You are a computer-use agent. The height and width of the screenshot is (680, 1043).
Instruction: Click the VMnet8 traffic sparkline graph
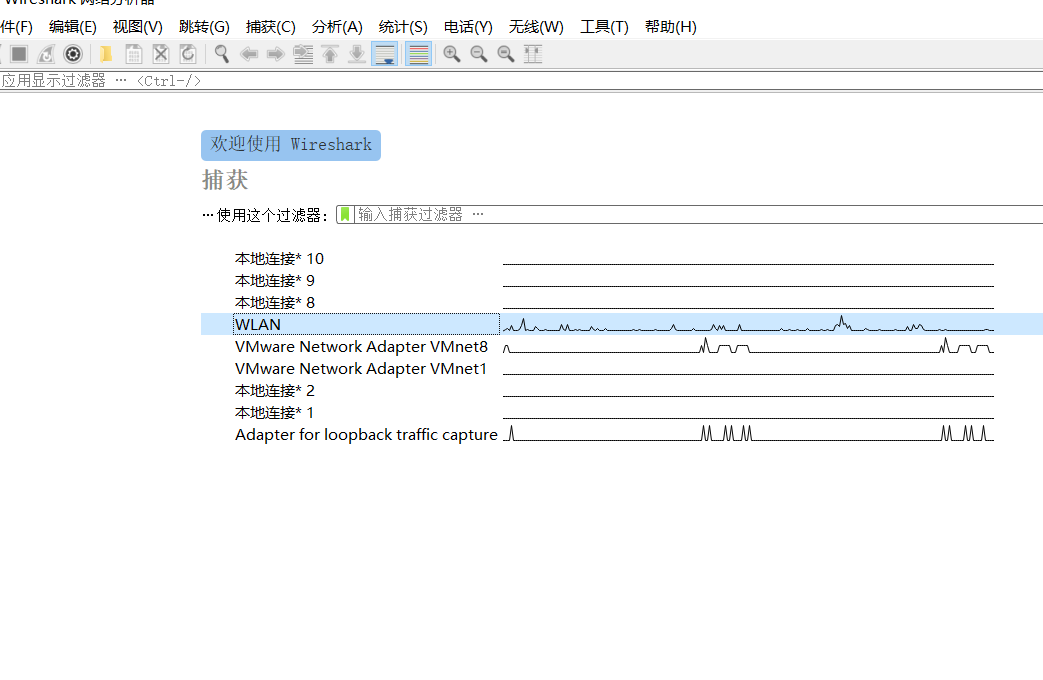(748, 345)
